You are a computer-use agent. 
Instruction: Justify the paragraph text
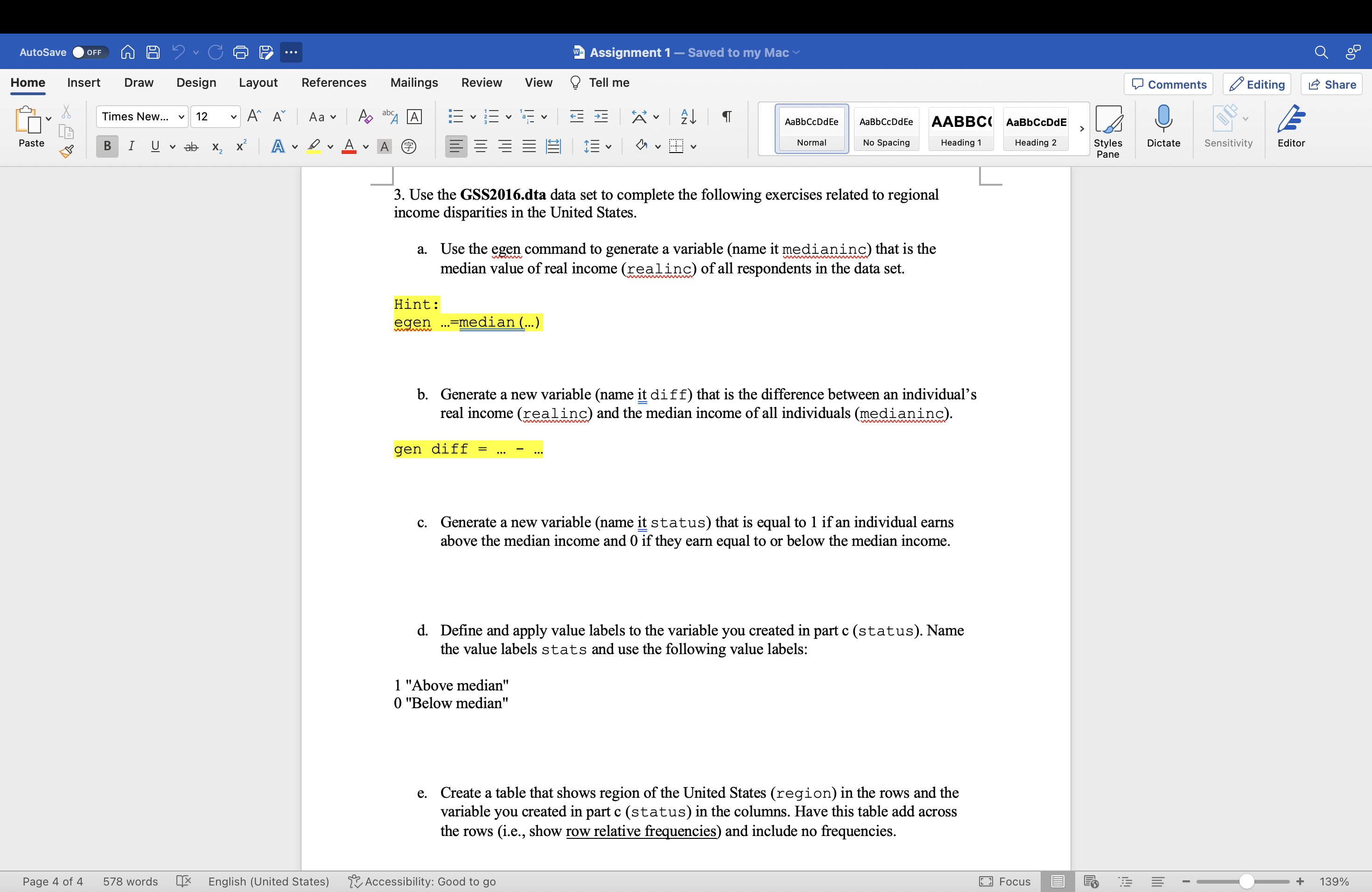(529, 146)
